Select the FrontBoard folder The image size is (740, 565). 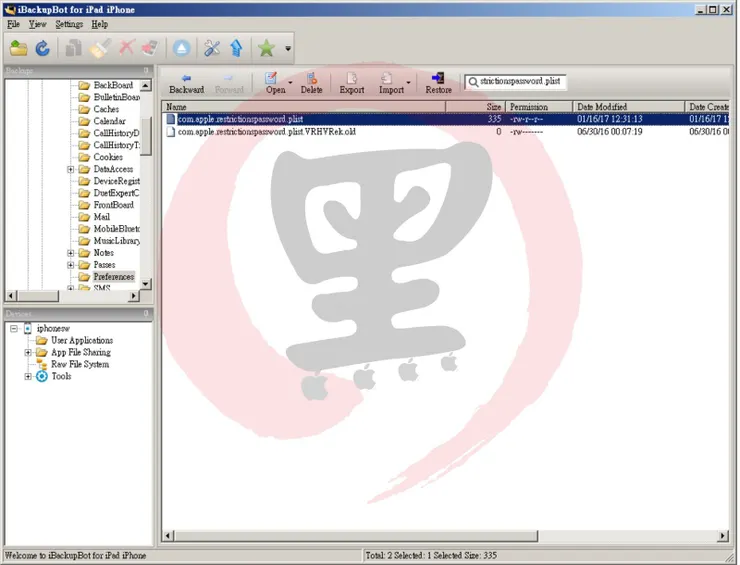(114, 205)
